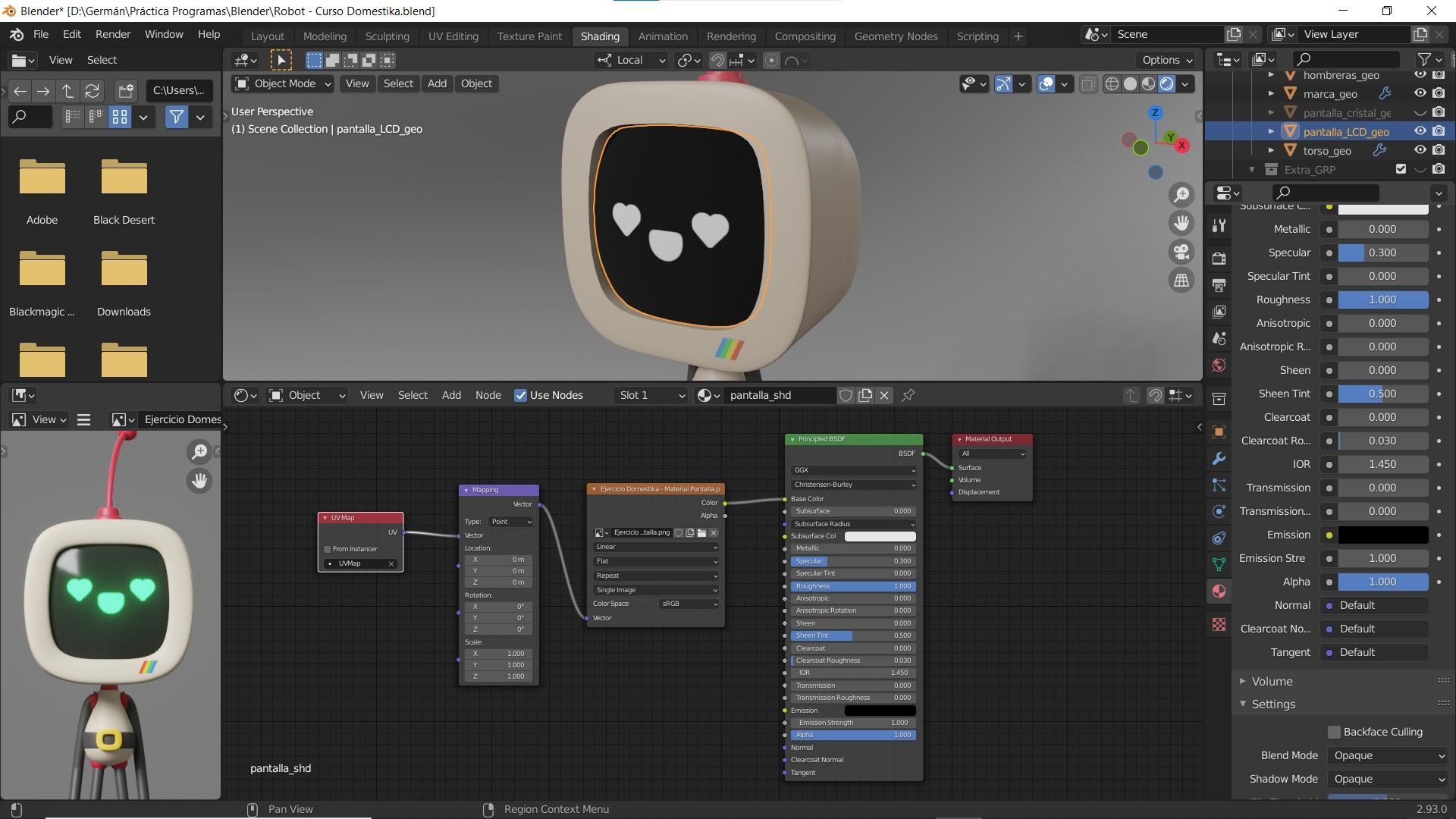Switch orthographic/perspective grid icon in viewport

(1181, 281)
